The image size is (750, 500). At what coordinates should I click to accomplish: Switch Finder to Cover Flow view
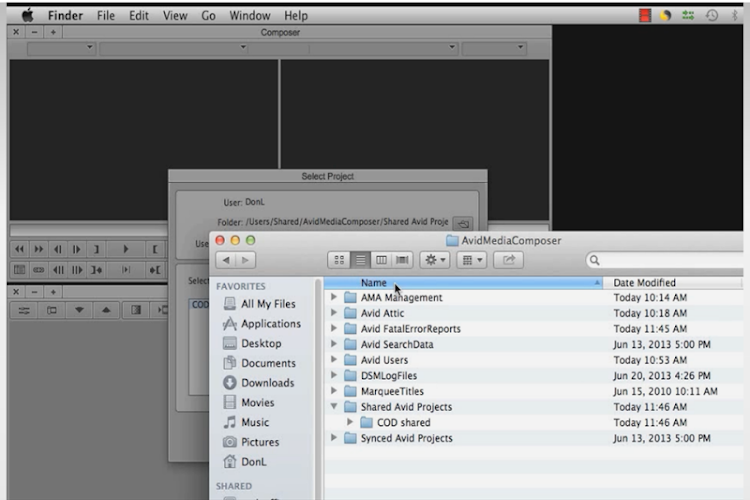tap(402, 260)
